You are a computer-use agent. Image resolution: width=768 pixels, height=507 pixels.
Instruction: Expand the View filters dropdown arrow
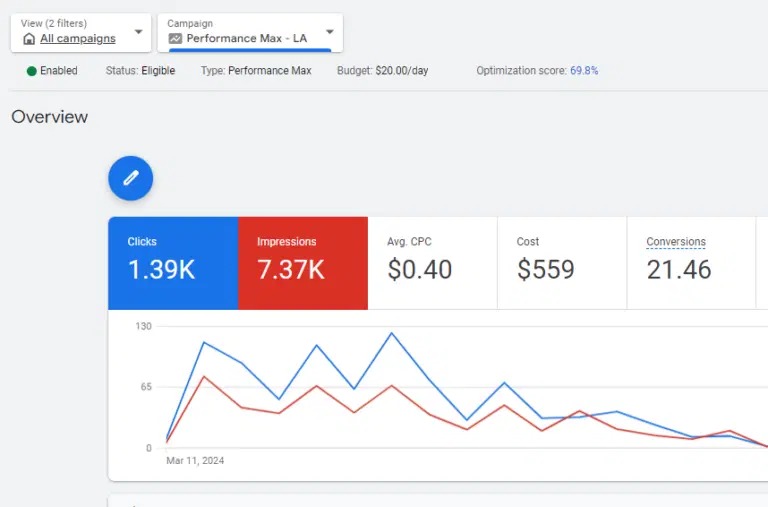(138, 32)
